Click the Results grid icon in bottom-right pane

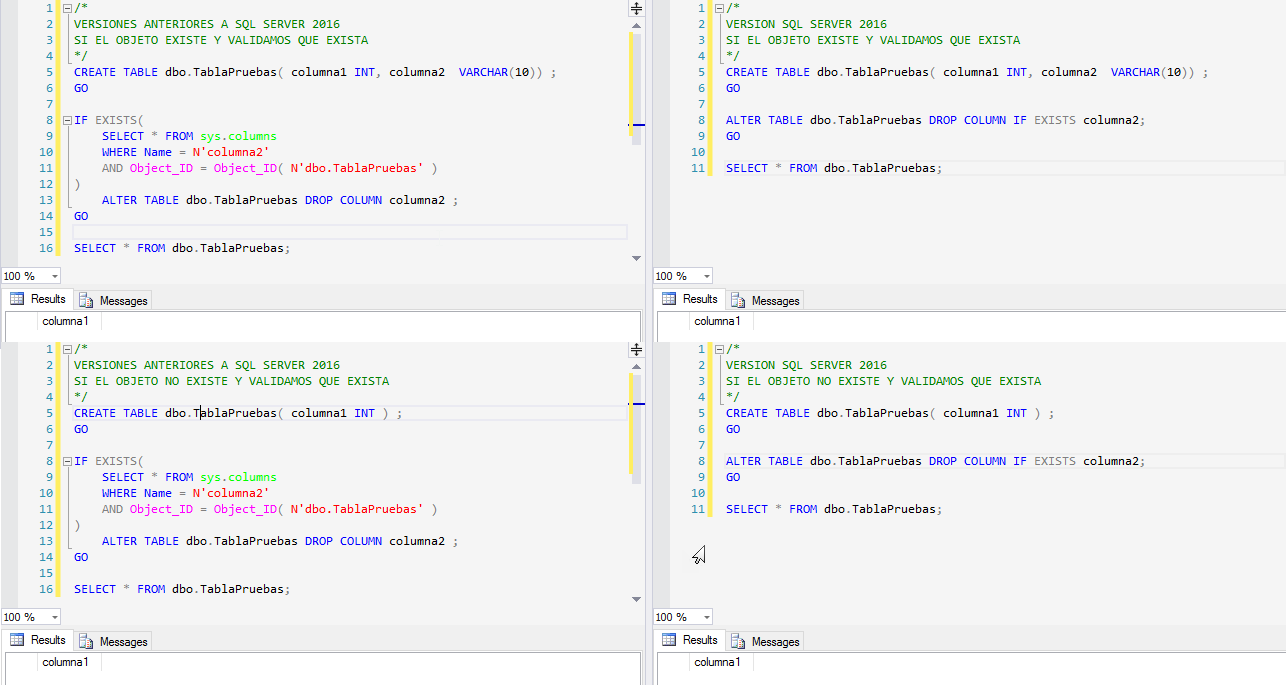[666, 640]
